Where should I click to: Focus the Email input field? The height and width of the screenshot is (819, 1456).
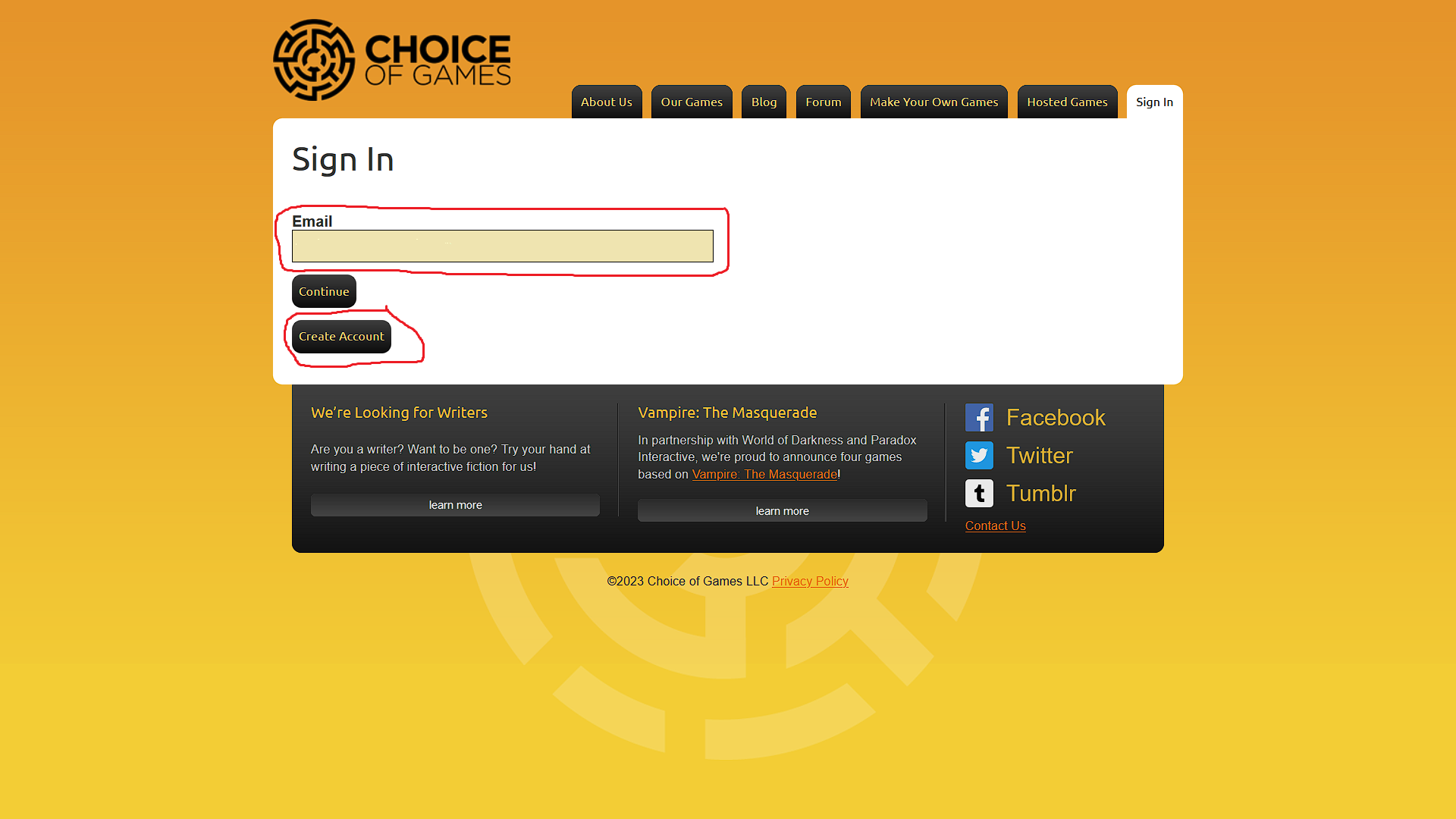(503, 246)
